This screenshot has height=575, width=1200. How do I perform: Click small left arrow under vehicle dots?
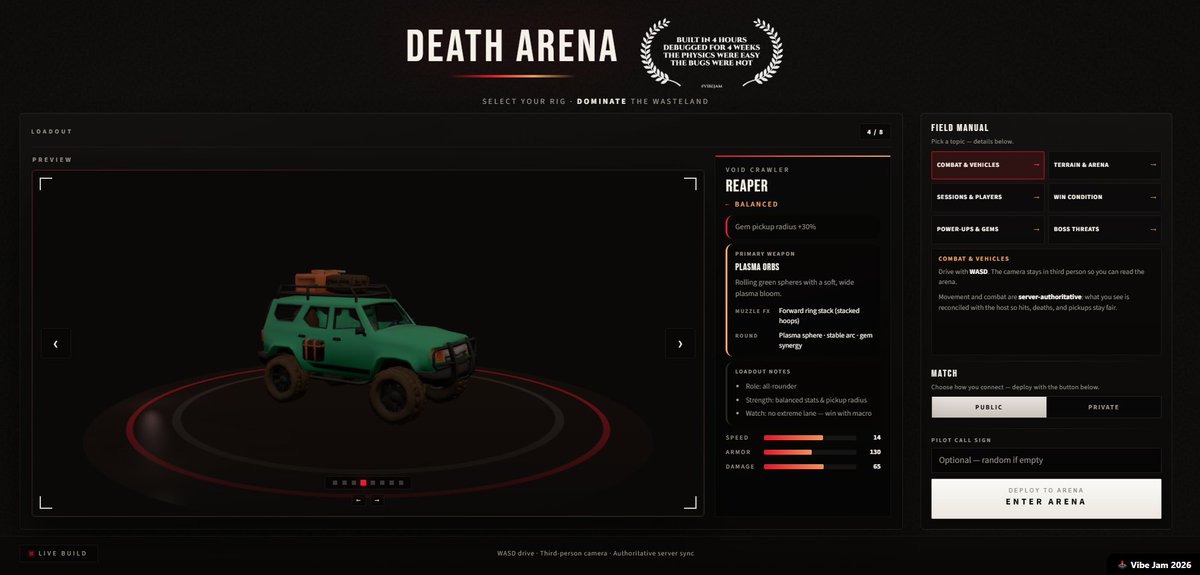[358, 500]
